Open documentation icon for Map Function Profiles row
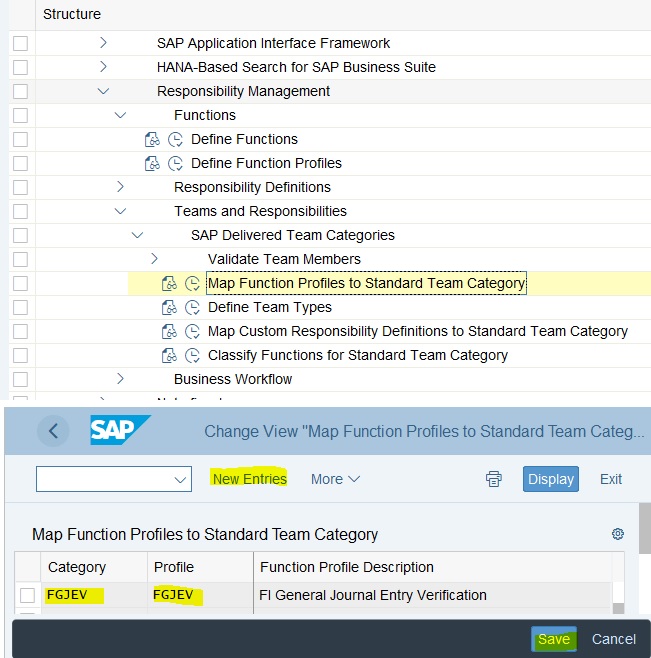This screenshot has width=651, height=658. [x=169, y=283]
